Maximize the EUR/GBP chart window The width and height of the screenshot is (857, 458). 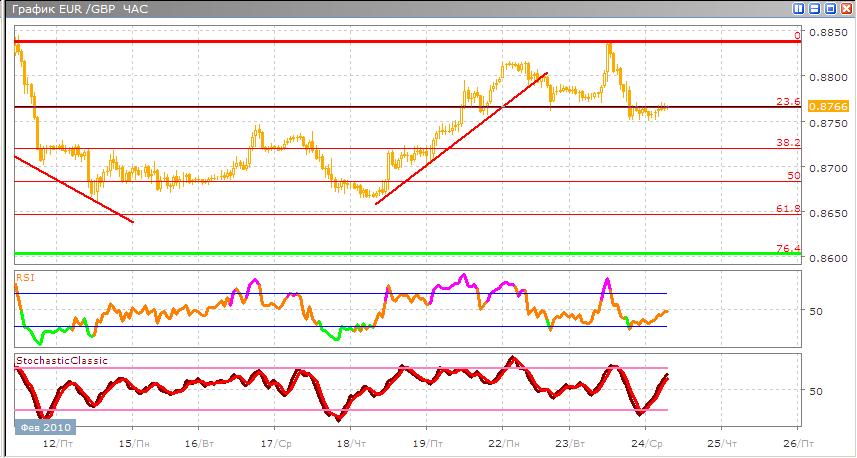[830, 8]
